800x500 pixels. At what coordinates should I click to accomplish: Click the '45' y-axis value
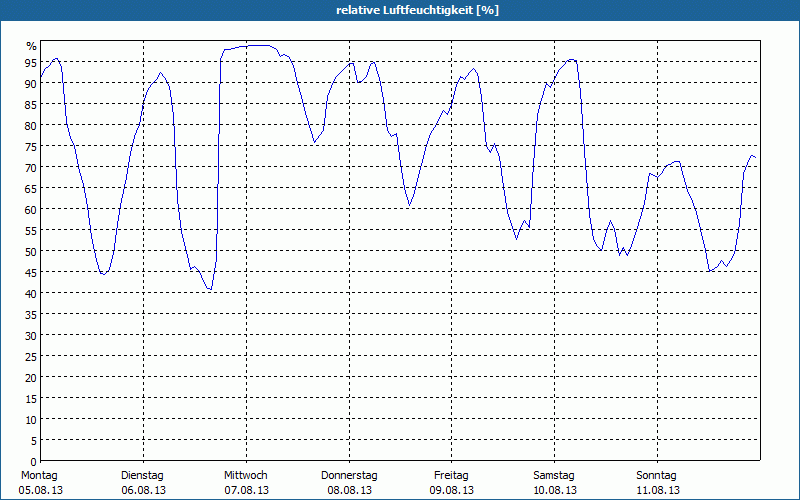31,273
